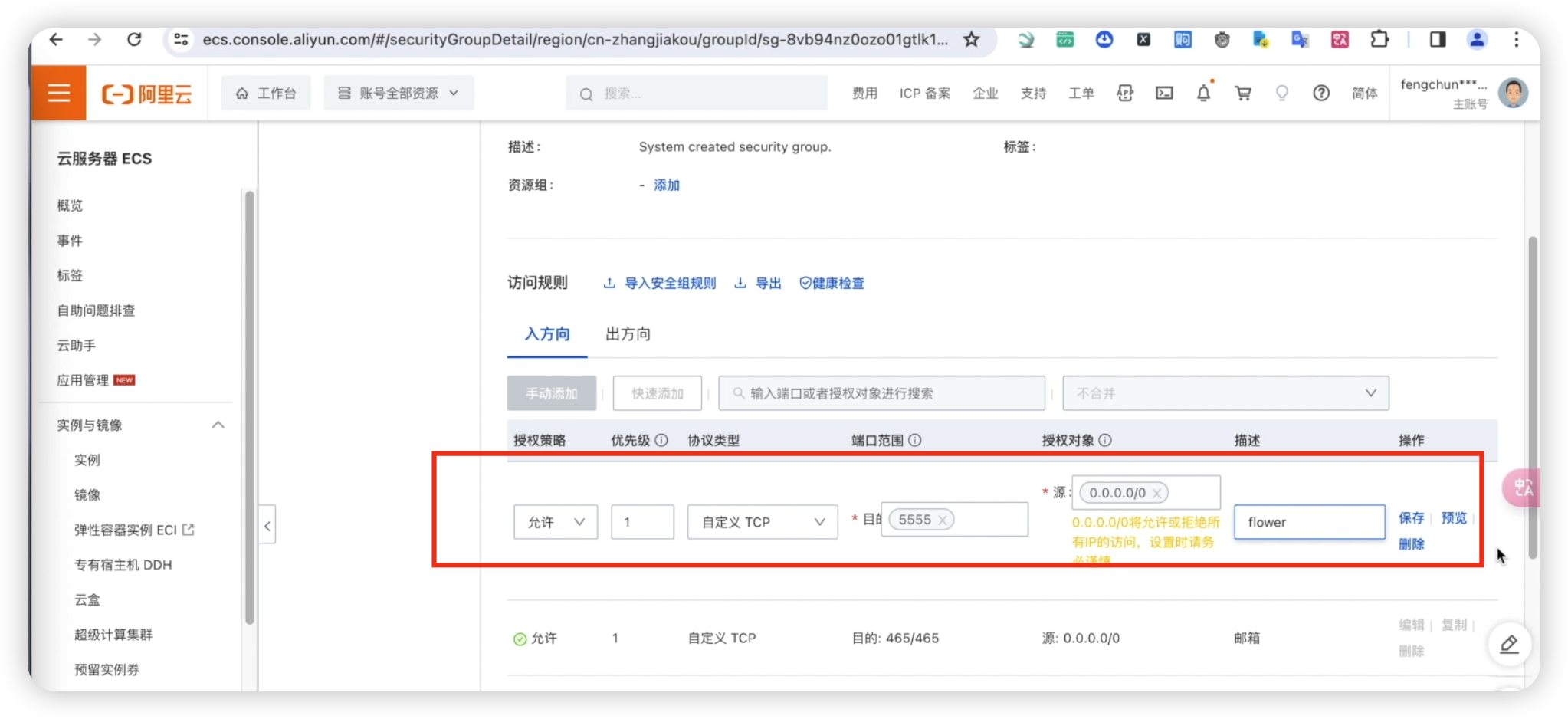Viewport: 1568px width, 719px height.
Task: Click the Alibaba Cloud logo
Action: (146, 94)
